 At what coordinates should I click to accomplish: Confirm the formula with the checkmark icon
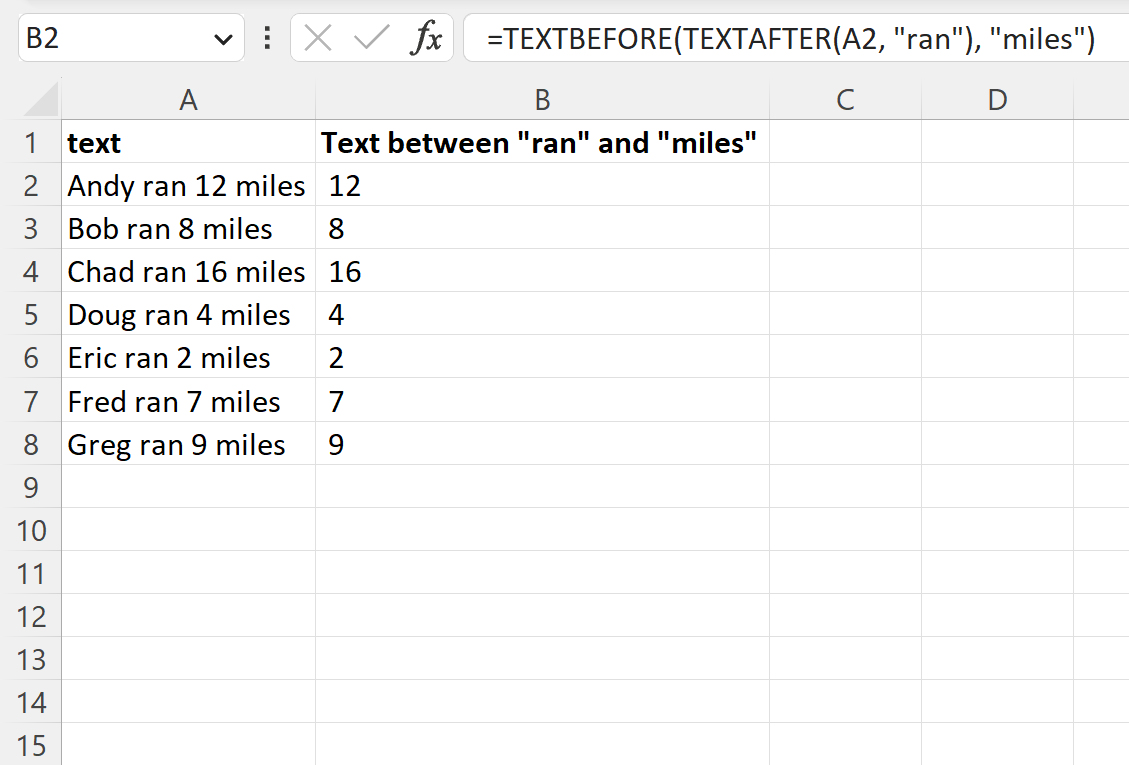[372, 37]
